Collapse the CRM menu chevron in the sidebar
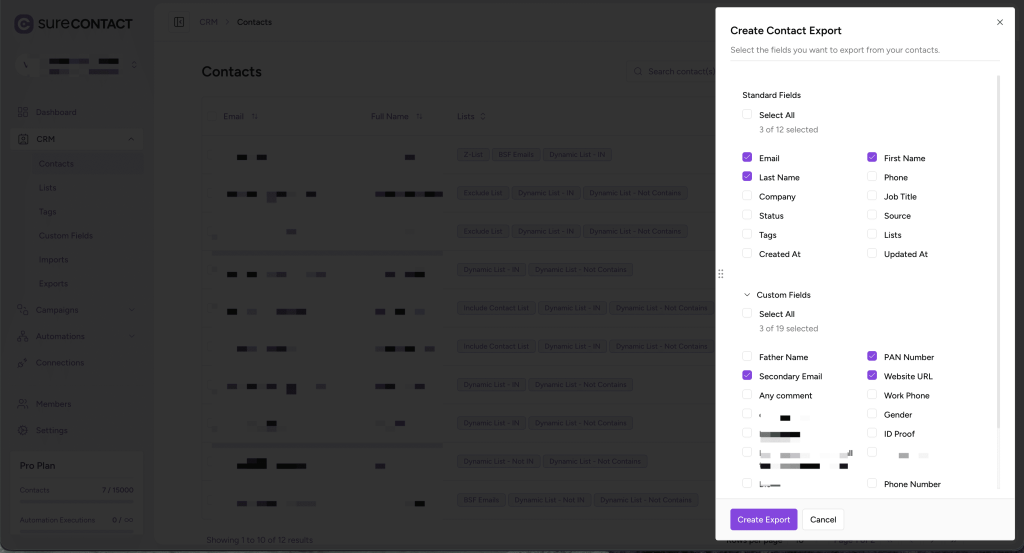This screenshot has height=553, width=1024. point(131,139)
